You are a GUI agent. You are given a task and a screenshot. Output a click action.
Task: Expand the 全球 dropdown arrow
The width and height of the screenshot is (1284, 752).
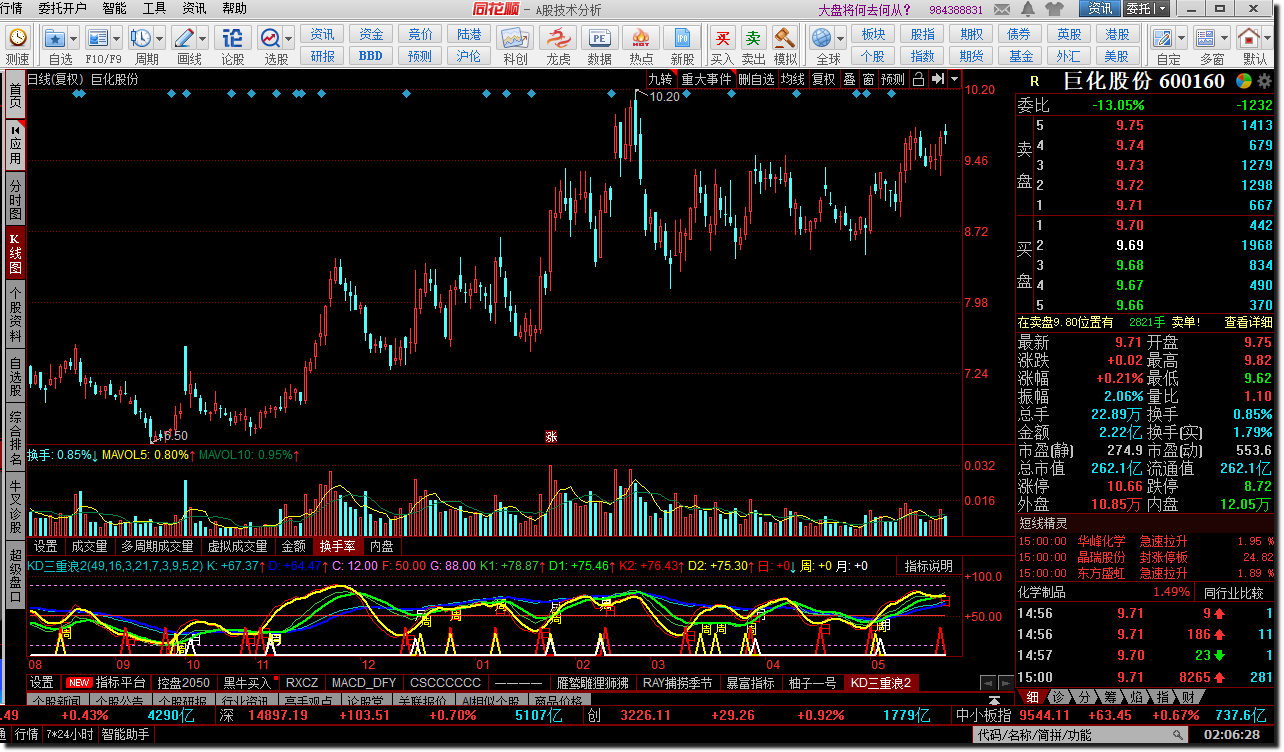pyautogui.click(x=840, y=38)
